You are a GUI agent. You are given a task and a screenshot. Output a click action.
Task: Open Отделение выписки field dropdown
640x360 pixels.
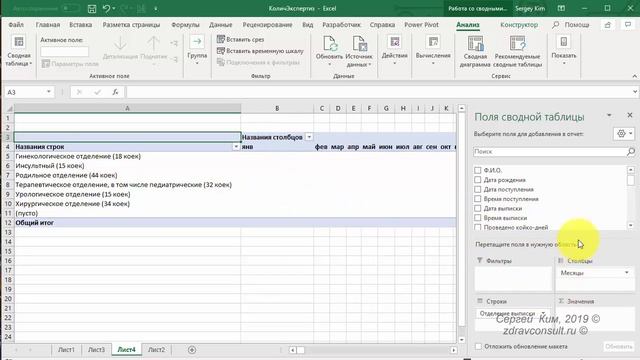pos(543,313)
